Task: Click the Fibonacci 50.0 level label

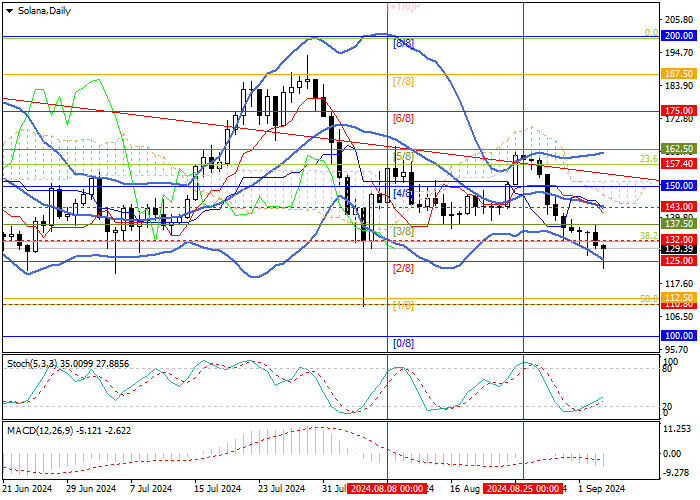Action: [649, 298]
